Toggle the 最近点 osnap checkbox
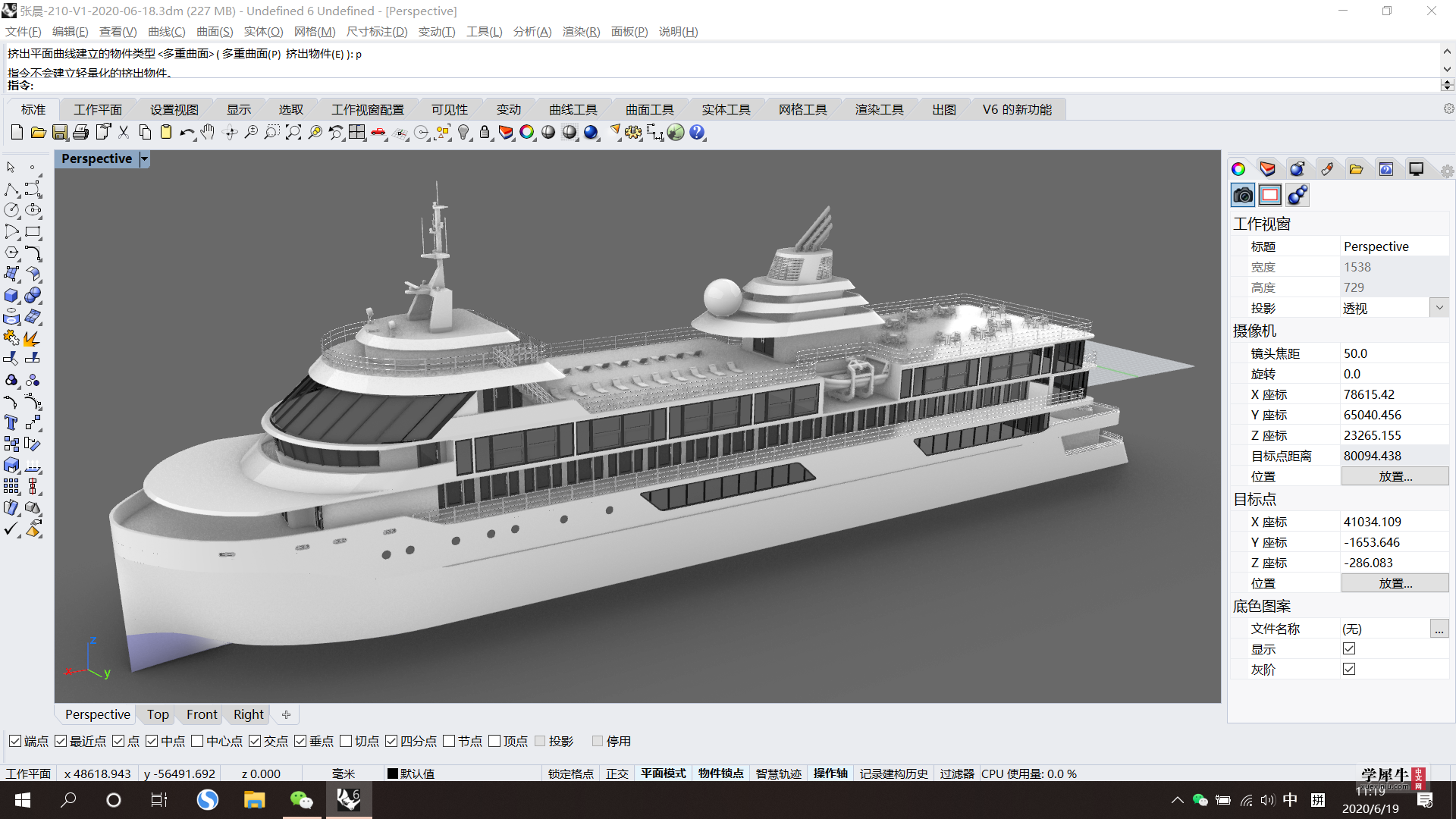This screenshot has width=1456, height=819. click(x=61, y=741)
